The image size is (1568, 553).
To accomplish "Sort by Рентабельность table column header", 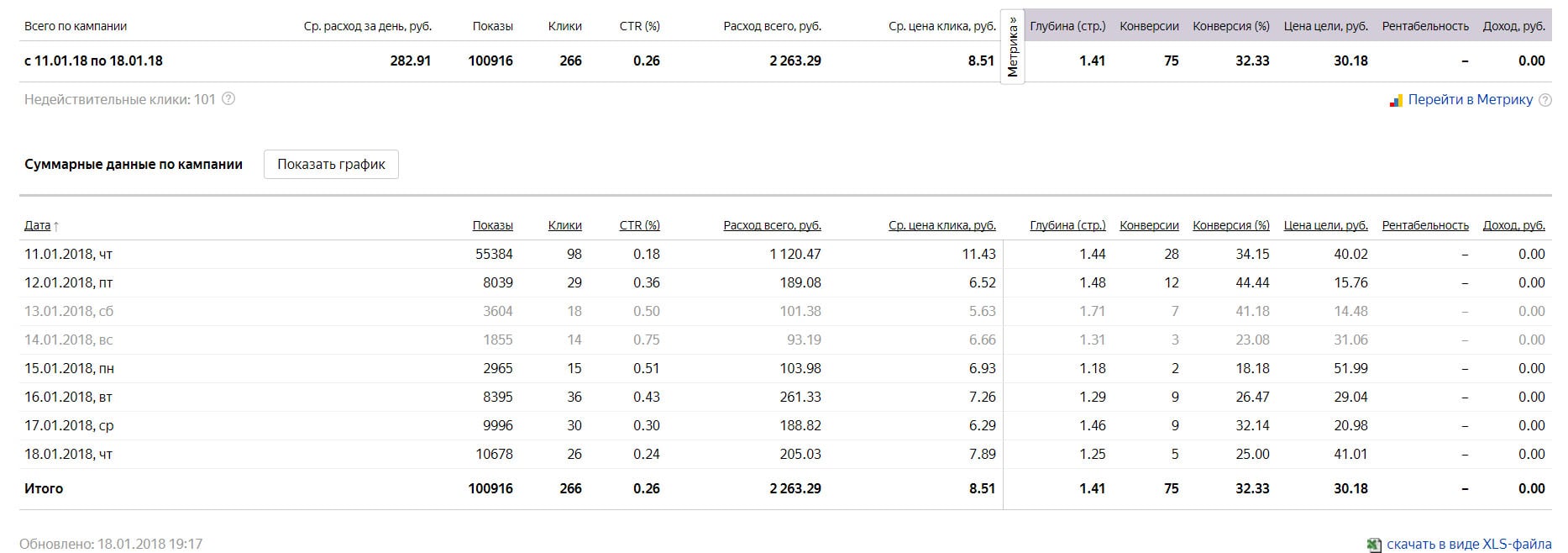I will (1425, 225).
